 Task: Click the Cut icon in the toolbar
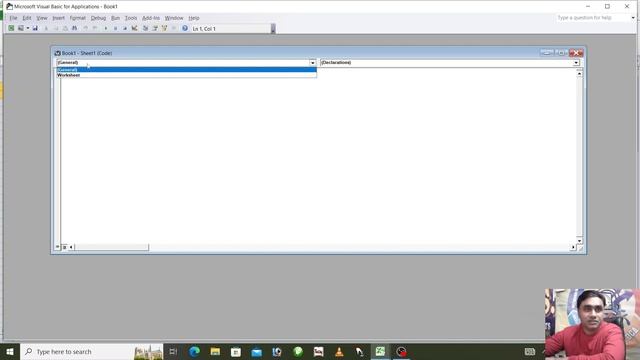tap(46, 28)
